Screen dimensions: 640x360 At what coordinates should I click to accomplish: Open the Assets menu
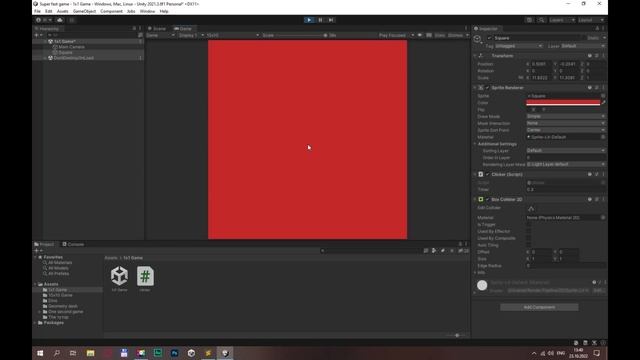[x=62, y=11]
